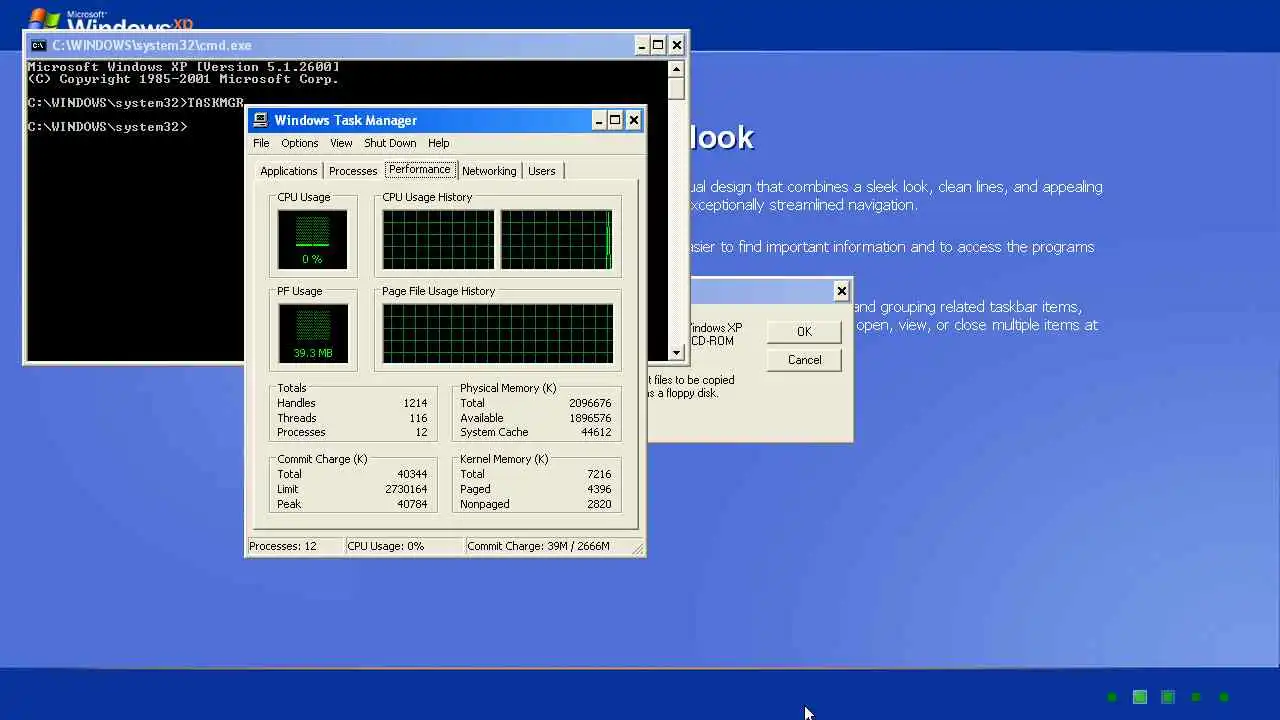This screenshot has width=1280, height=720.
Task: Click the Totals group heading
Action: 292,388
